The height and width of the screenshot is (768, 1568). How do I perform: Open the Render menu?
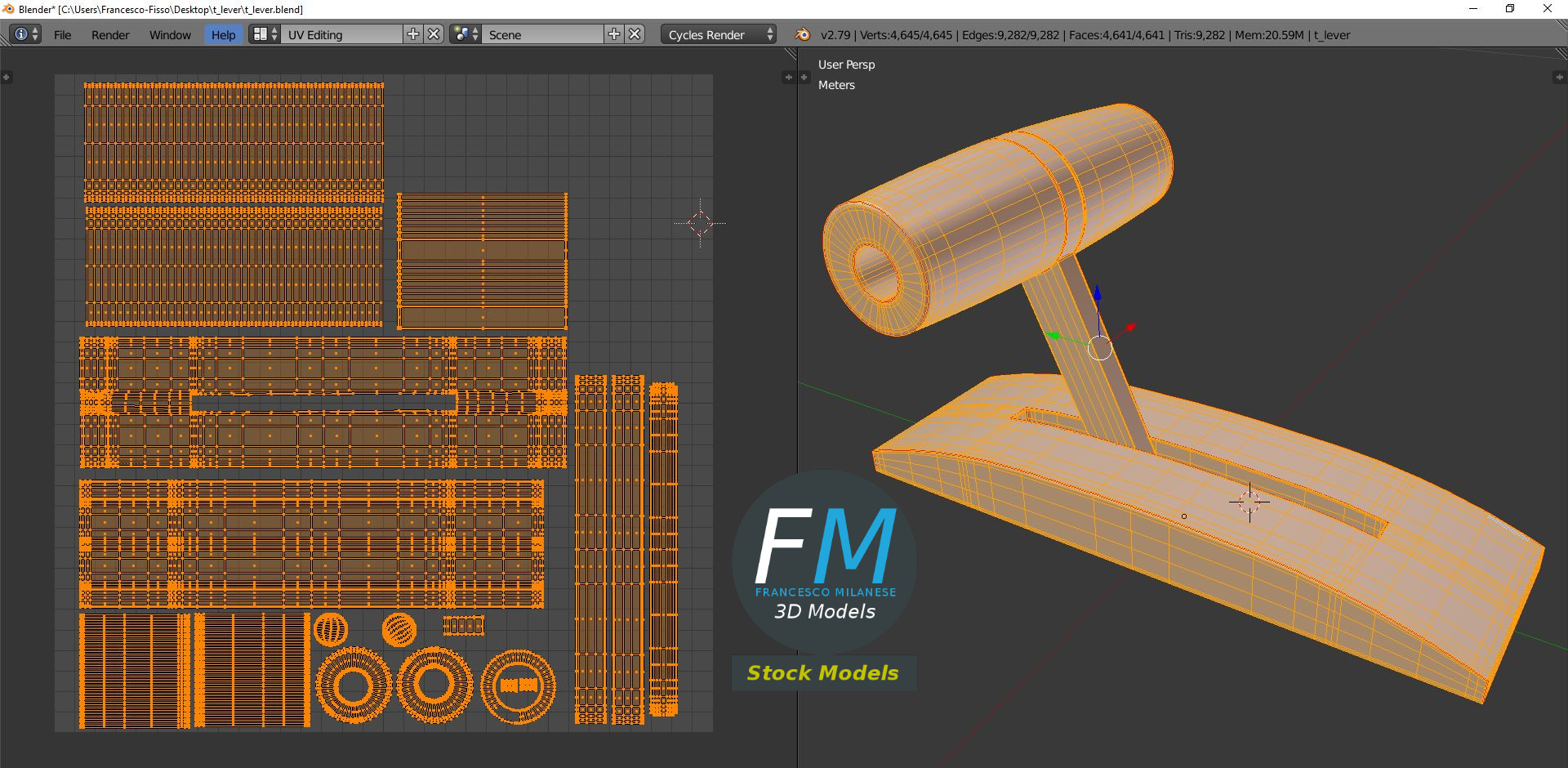point(110,35)
